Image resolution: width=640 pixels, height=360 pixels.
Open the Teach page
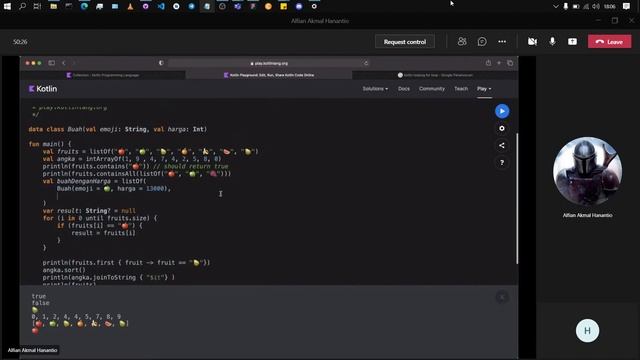pos(461,89)
